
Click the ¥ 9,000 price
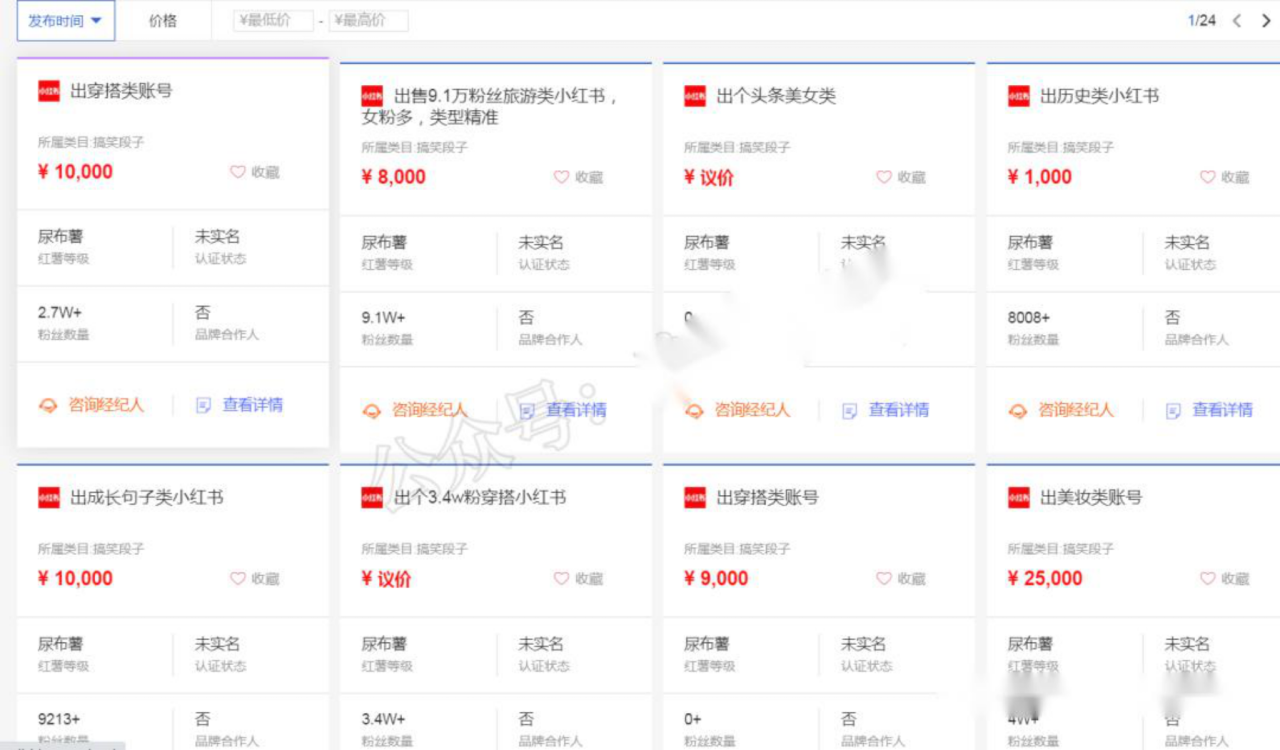[716, 578]
